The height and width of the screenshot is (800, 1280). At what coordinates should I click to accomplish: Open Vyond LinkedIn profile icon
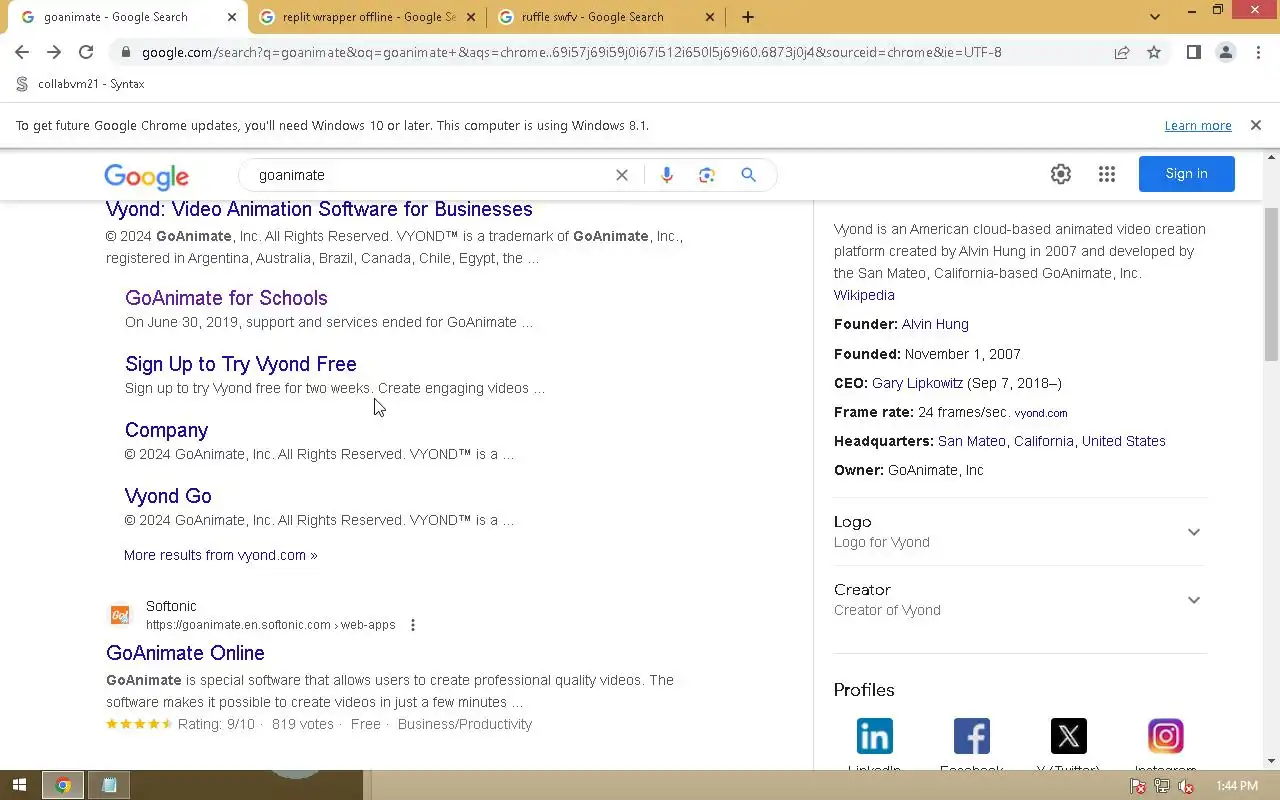point(875,736)
